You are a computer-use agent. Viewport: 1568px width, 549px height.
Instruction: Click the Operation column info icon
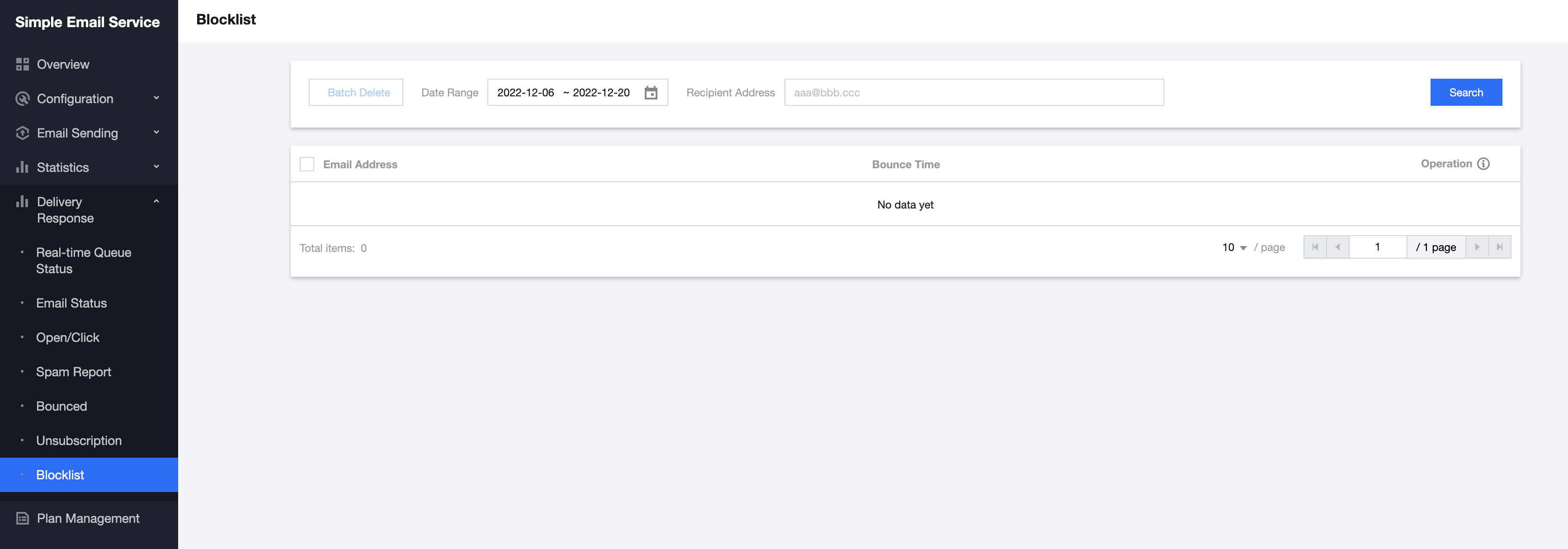pyautogui.click(x=1483, y=164)
